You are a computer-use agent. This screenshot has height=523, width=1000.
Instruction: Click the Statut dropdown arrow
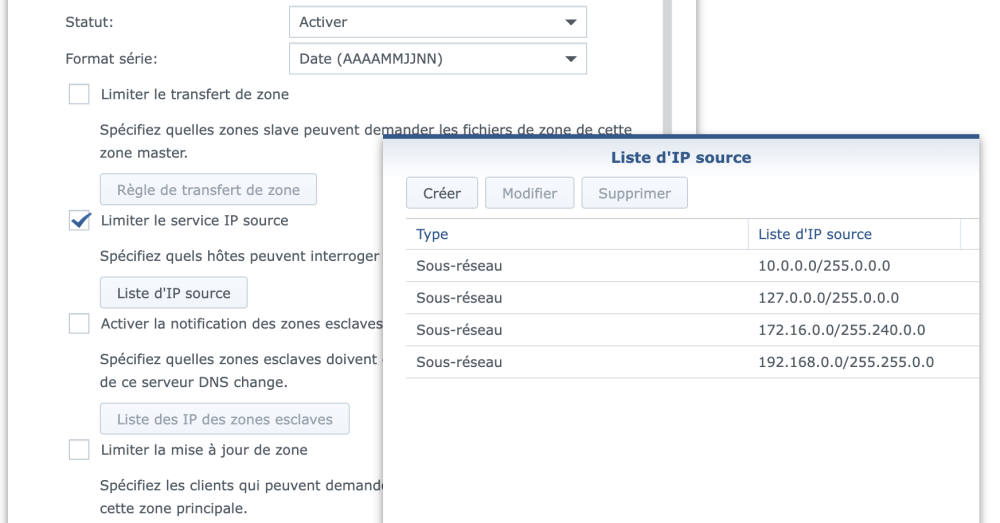point(571,21)
